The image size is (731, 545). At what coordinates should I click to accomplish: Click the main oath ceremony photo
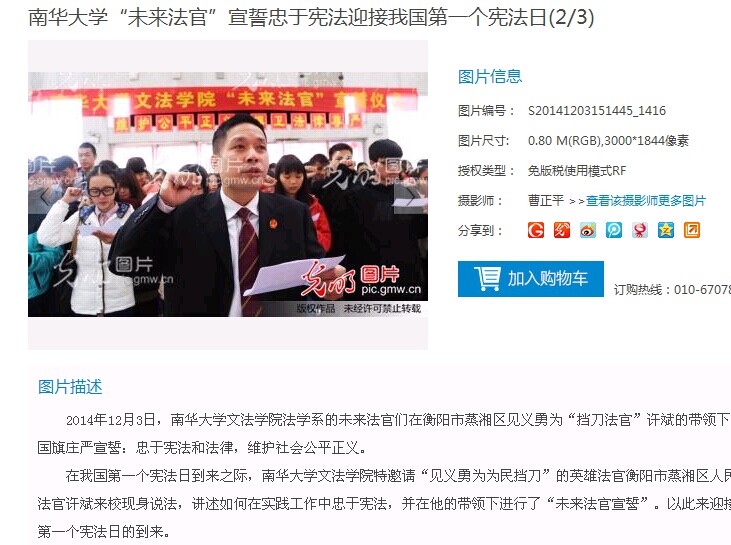(228, 194)
